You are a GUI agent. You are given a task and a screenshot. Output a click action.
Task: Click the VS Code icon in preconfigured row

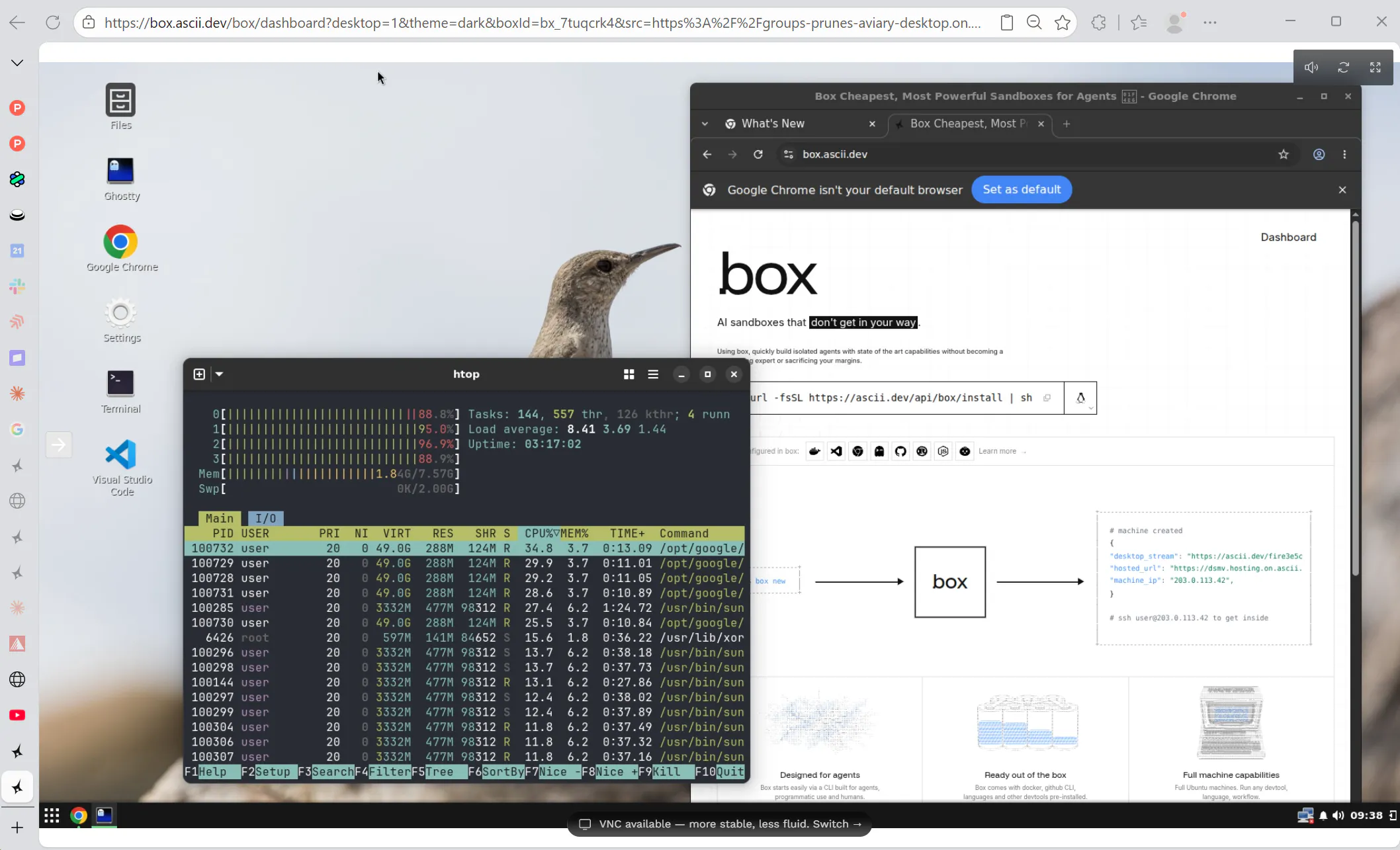click(836, 451)
